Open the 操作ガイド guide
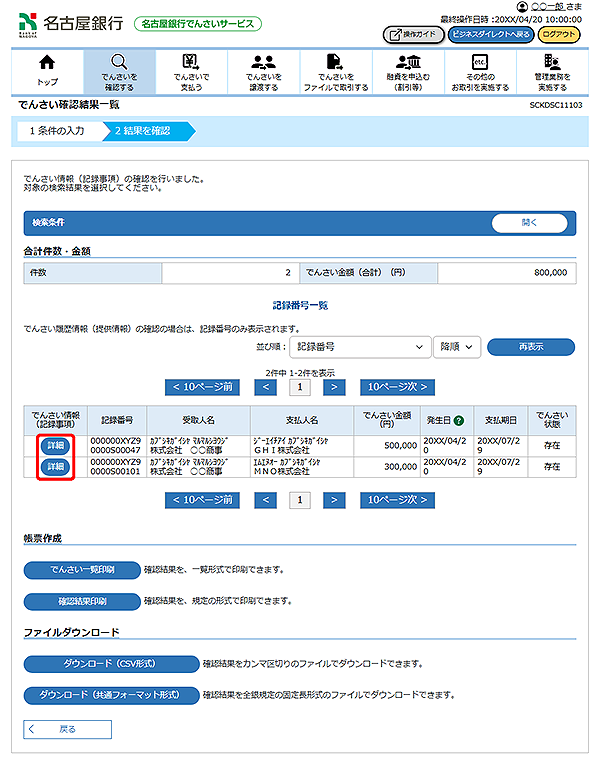 [x=412, y=34]
